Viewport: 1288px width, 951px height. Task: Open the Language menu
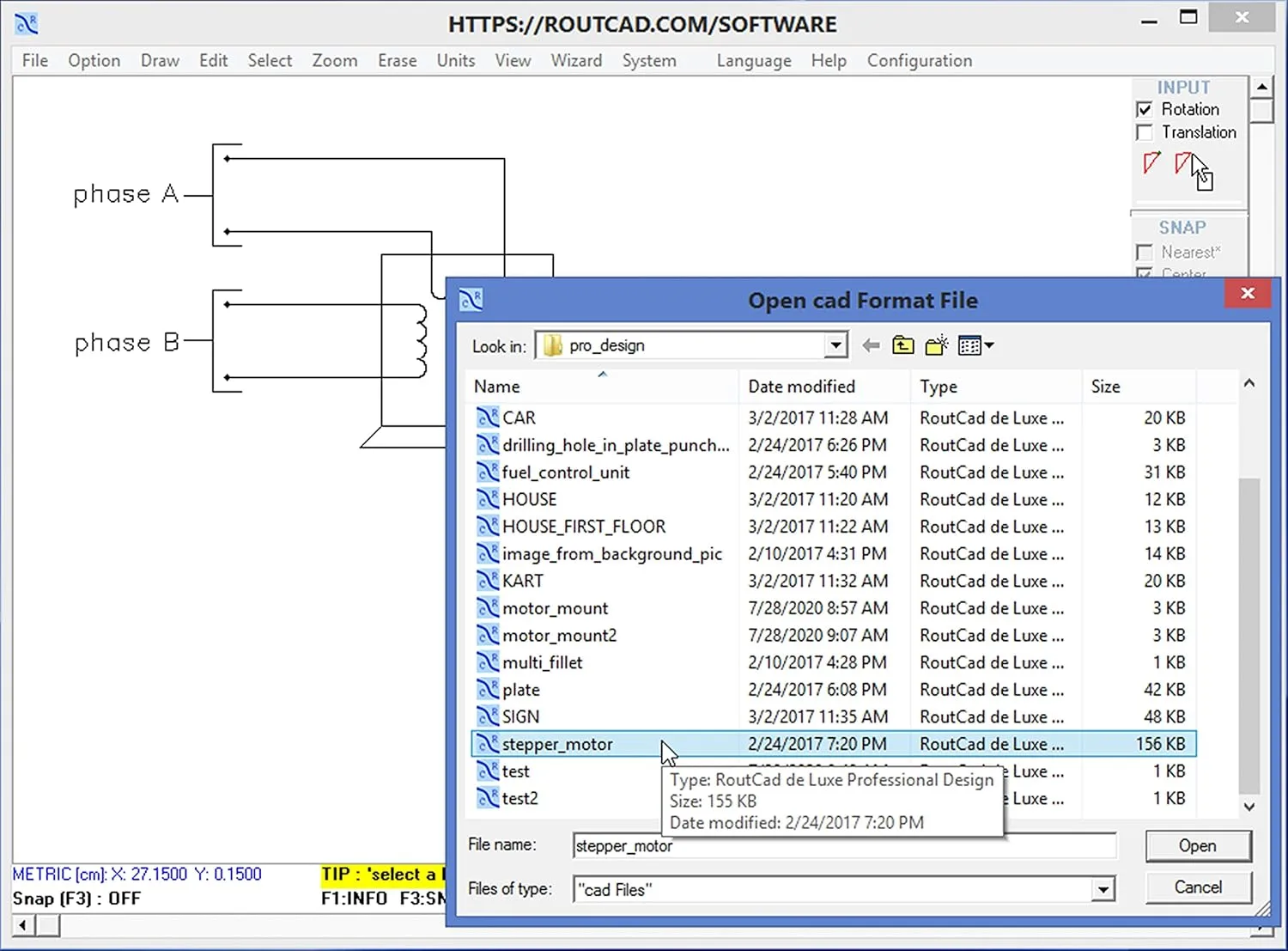(x=754, y=60)
